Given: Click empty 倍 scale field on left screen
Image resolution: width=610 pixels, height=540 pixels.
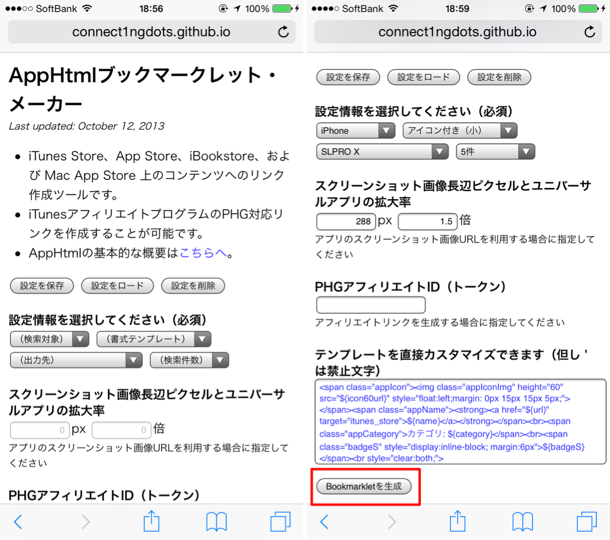Looking at the screenshot, I should point(121,430).
